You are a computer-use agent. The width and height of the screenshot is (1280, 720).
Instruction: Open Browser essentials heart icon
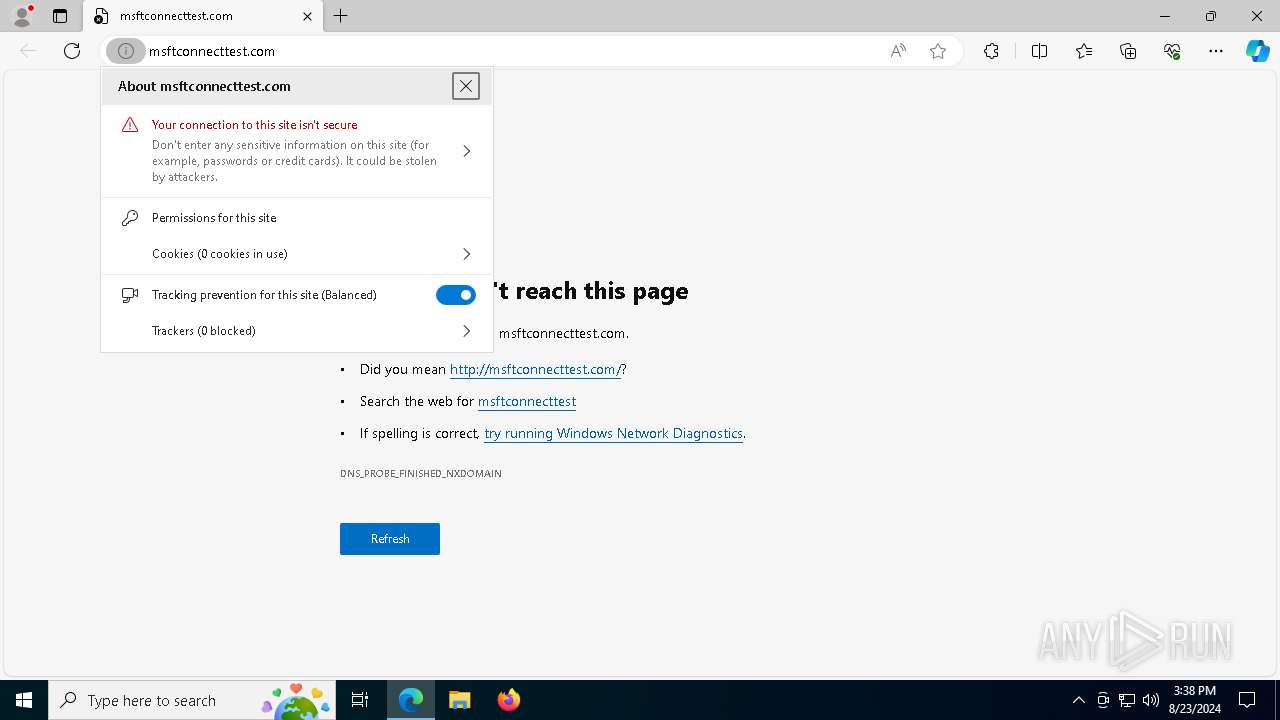pyautogui.click(x=1172, y=51)
